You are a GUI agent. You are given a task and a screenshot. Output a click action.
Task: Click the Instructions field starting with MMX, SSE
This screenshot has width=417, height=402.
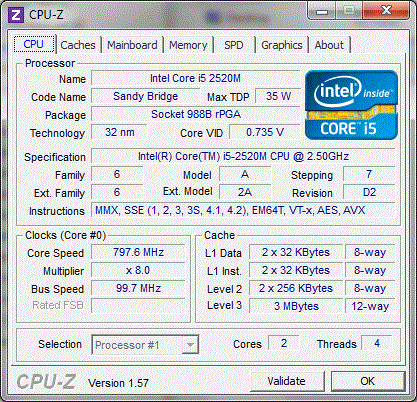pyautogui.click(x=243, y=210)
